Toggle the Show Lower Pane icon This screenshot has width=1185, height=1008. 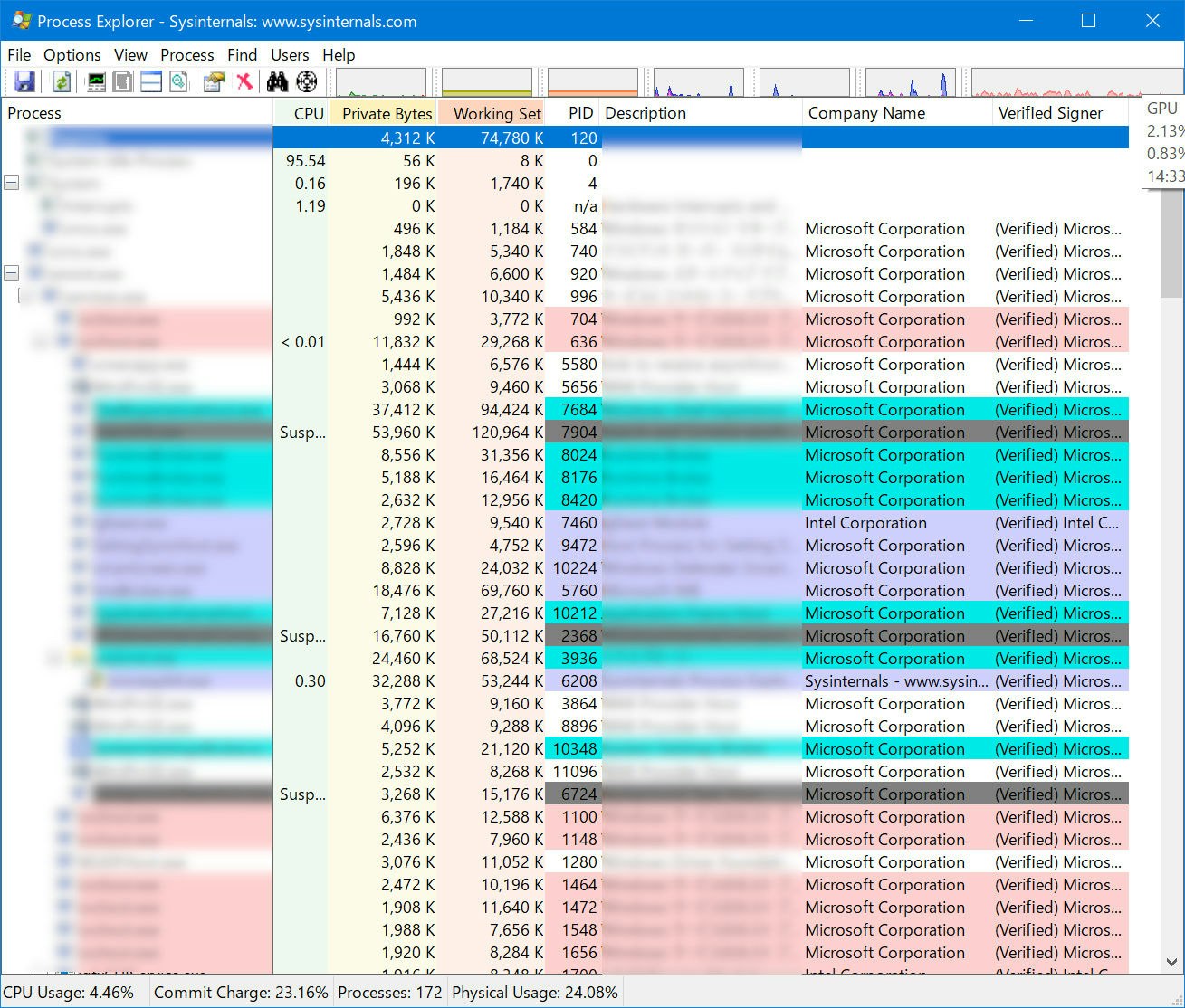click(x=151, y=81)
